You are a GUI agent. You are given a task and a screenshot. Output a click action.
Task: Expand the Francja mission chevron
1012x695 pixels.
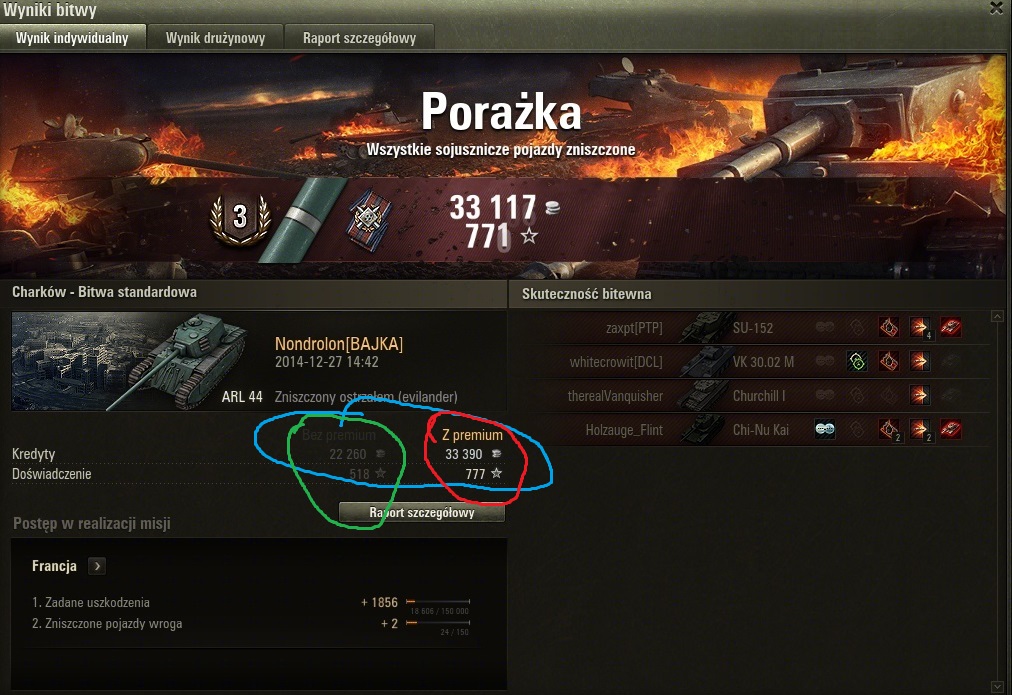tap(97, 566)
